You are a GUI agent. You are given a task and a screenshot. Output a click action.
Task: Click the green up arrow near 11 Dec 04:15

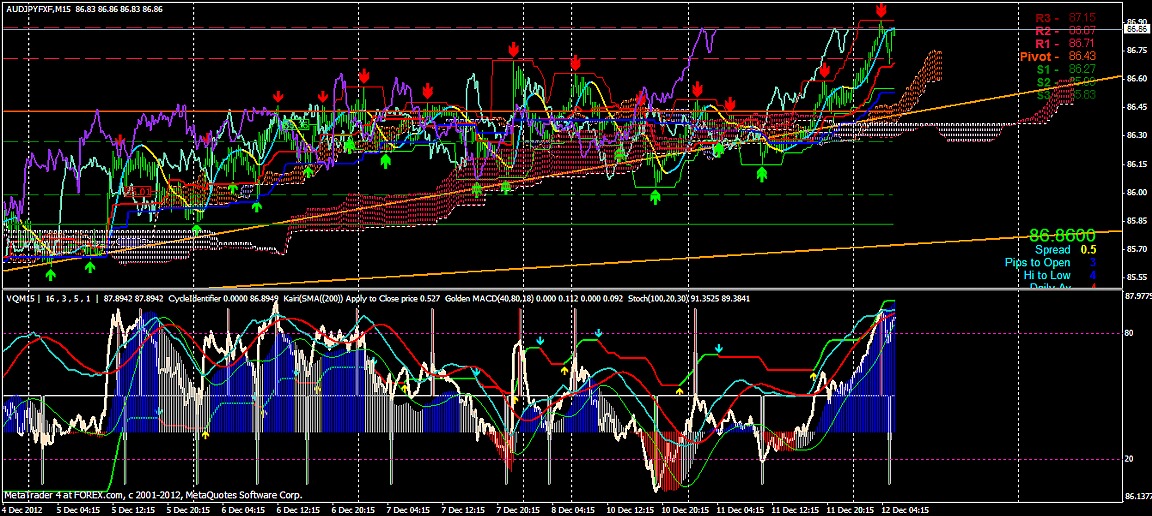coord(762,174)
